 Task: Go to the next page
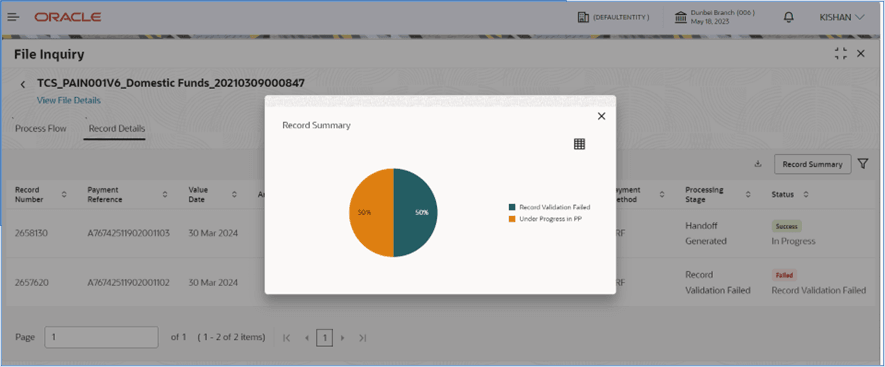(x=343, y=338)
